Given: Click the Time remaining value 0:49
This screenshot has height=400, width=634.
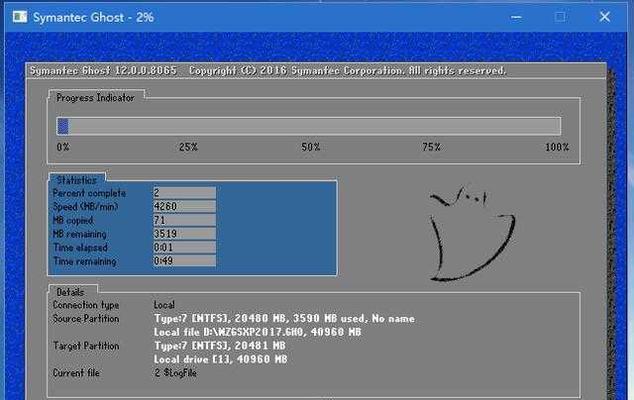Looking at the screenshot, I should pyautogui.click(x=184, y=261).
